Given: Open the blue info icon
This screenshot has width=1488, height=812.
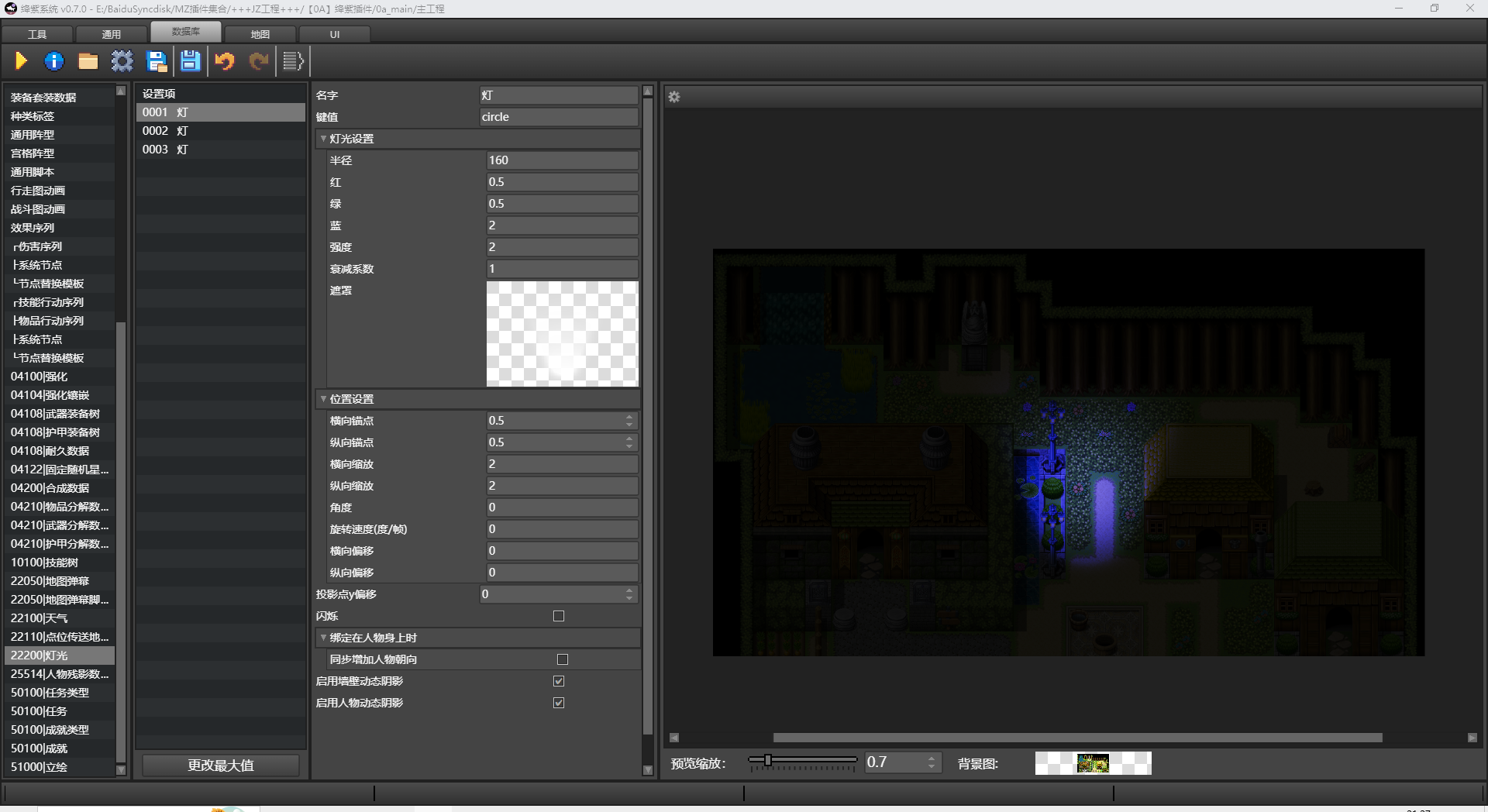Looking at the screenshot, I should tap(54, 61).
